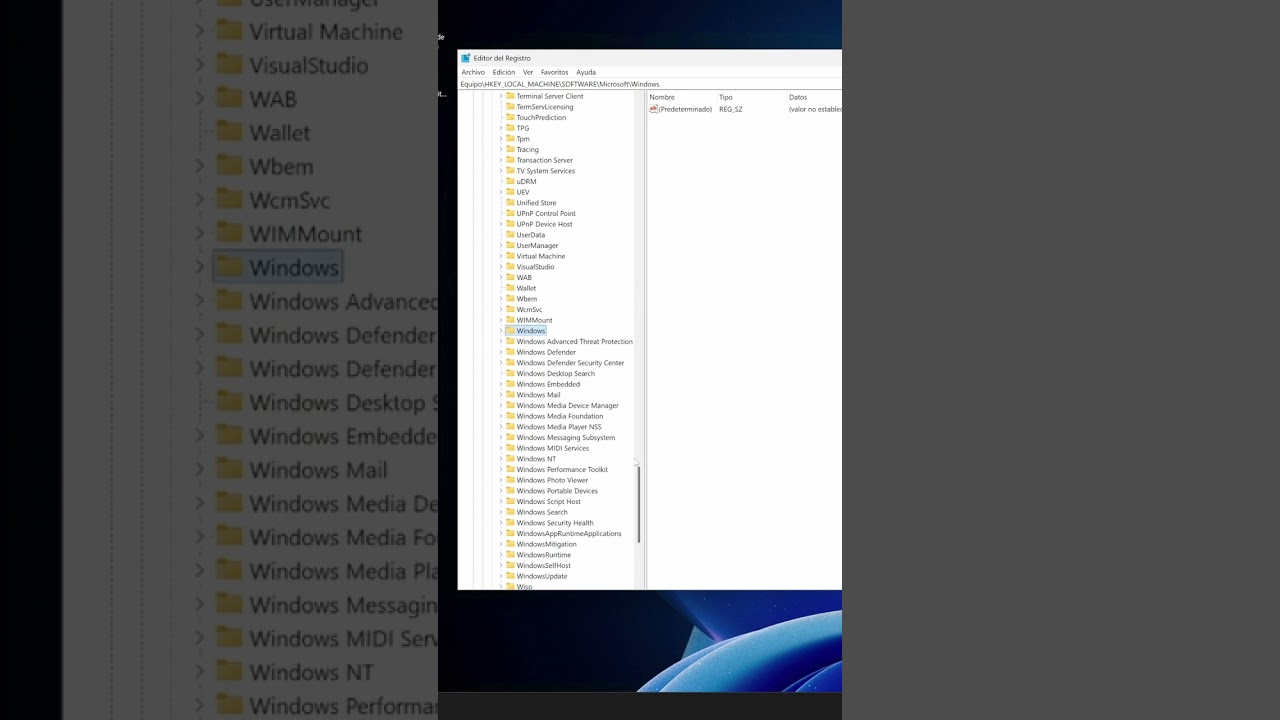Click the TermServLicensing folder icon

pyautogui.click(x=510, y=107)
